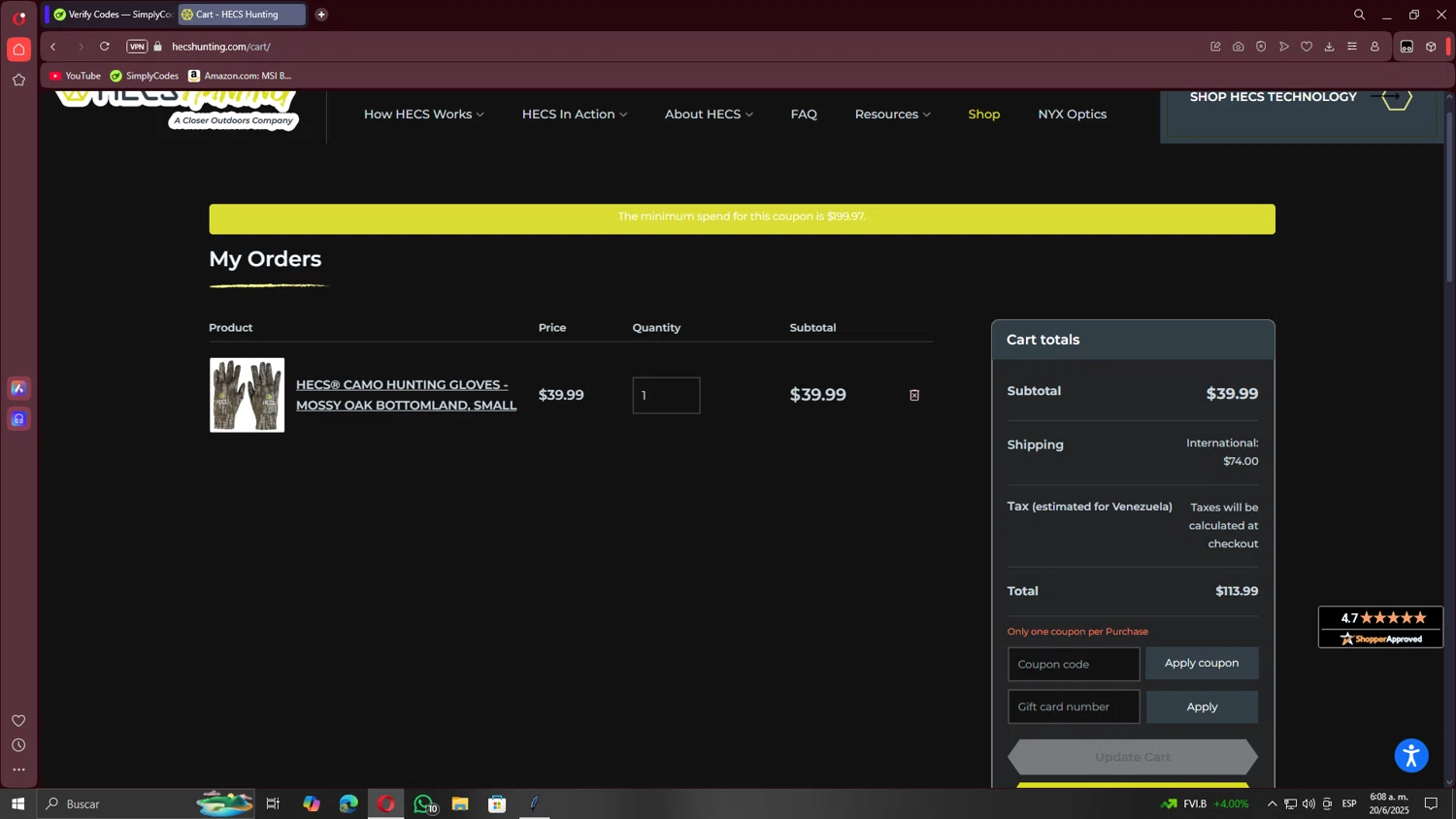Expand the Resources menu
The width and height of the screenshot is (1456, 819).
893,115
